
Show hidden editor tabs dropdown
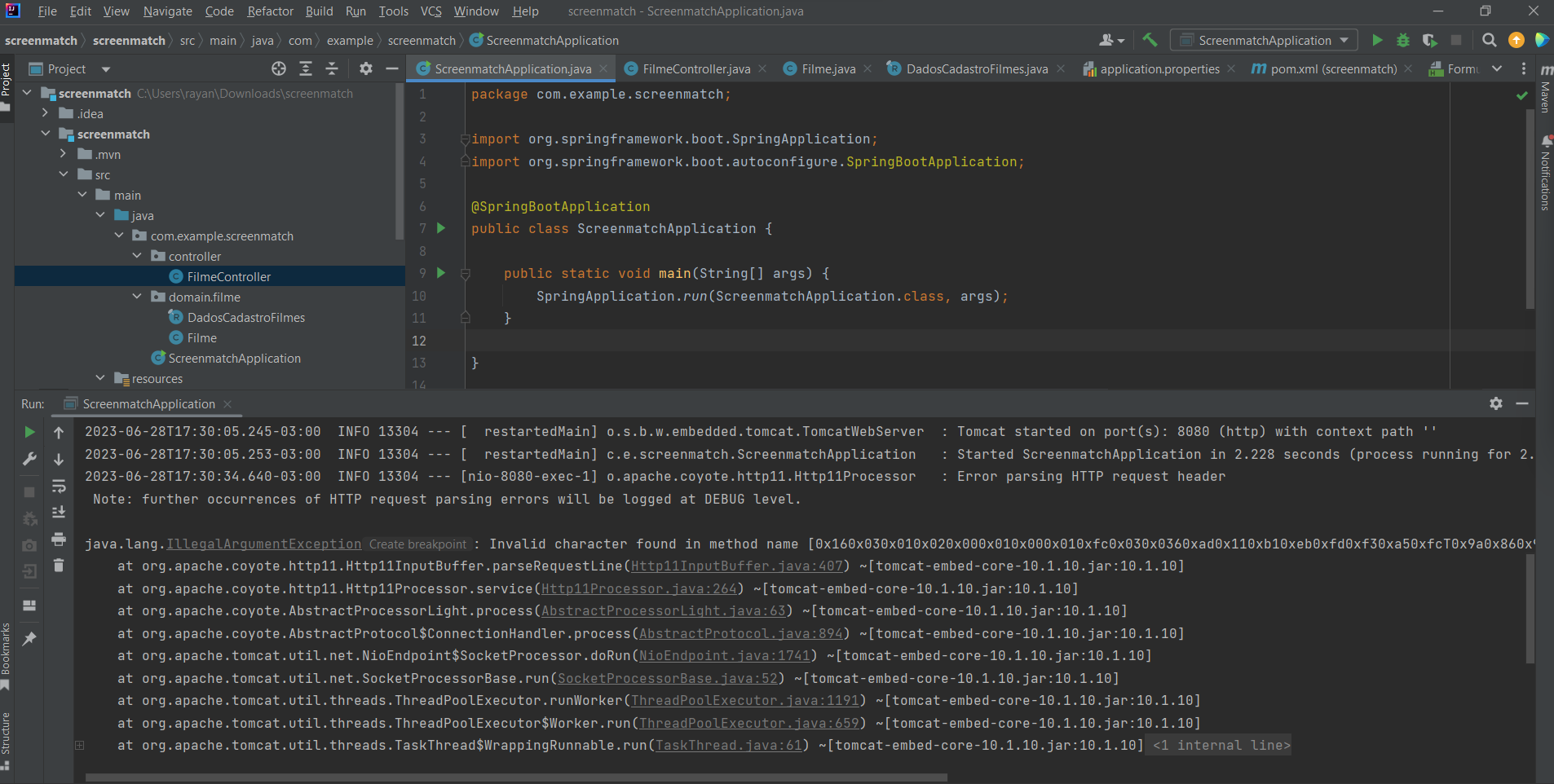click(1497, 69)
